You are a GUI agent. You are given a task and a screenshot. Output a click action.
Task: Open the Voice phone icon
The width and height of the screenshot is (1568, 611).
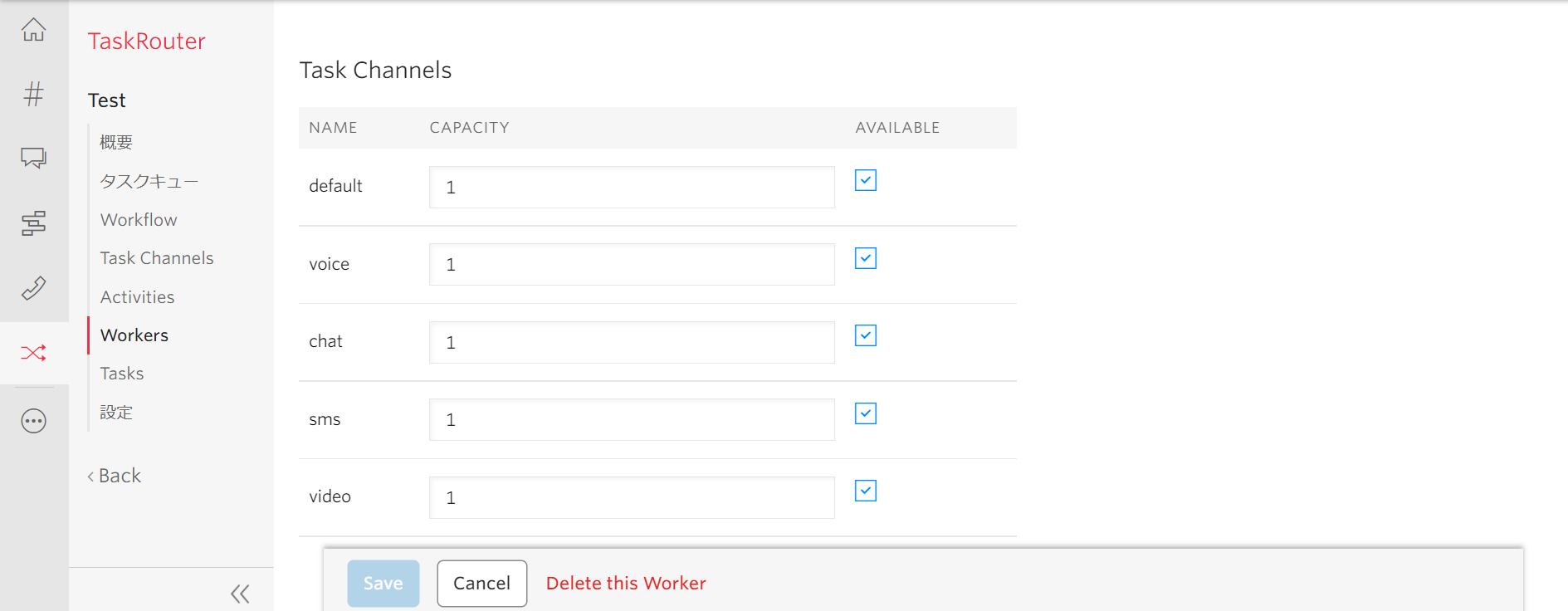pos(34,288)
